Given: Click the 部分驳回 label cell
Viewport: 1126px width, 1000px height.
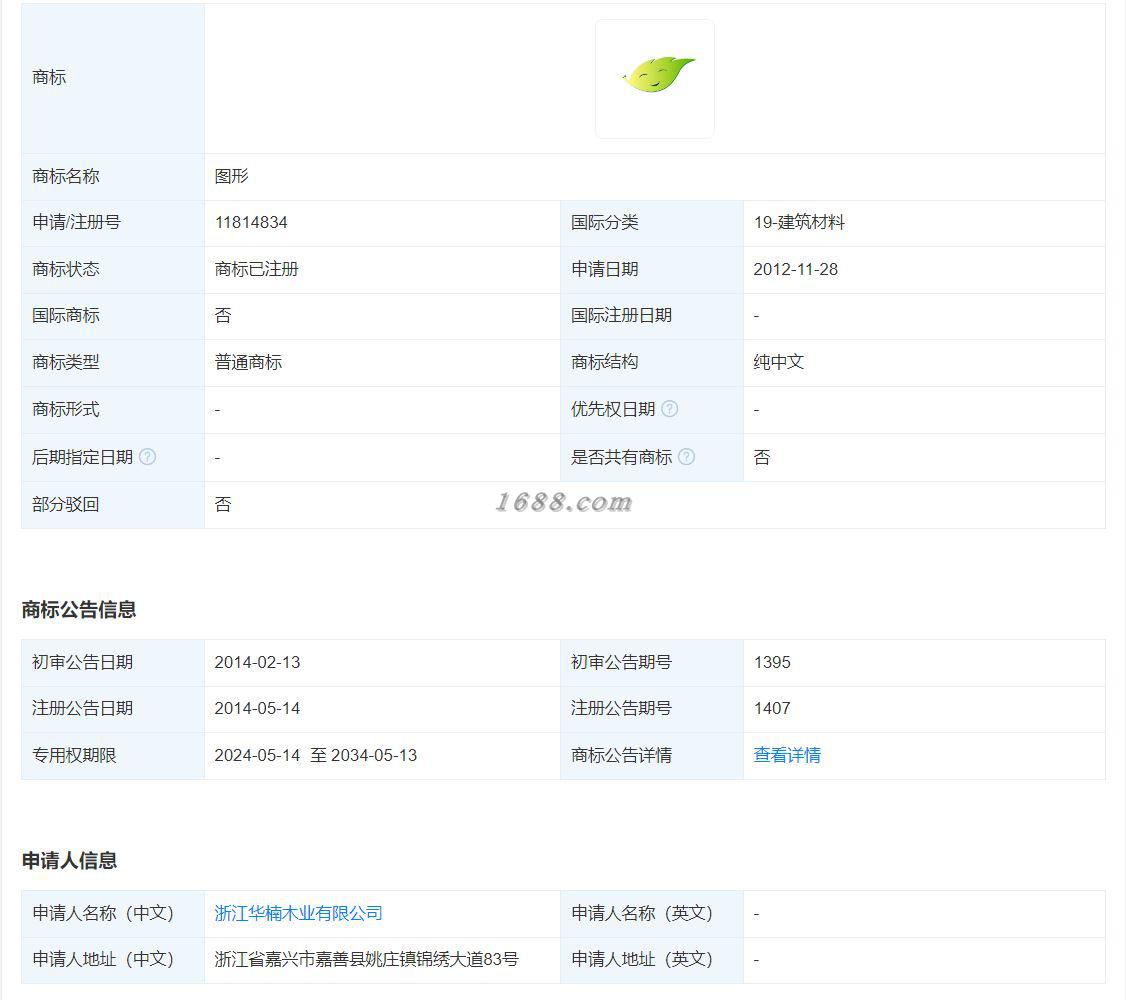Looking at the screenshot, I should (x=113, y=505).
